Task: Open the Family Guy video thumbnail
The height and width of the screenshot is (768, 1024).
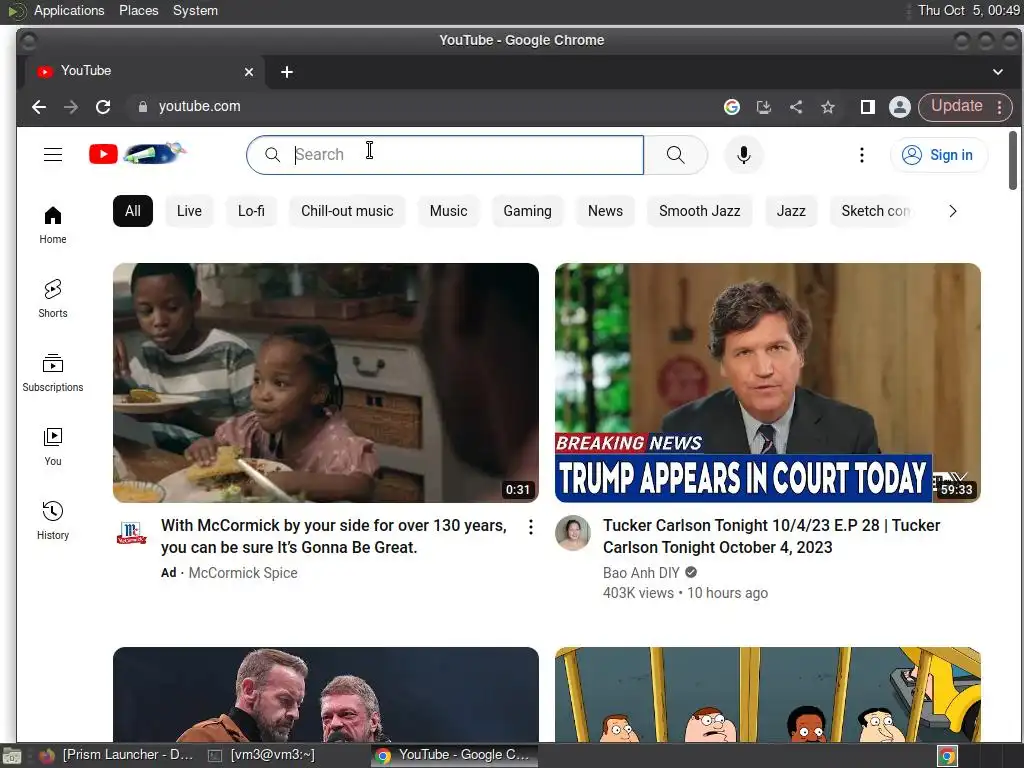Action: click(767, 694)
